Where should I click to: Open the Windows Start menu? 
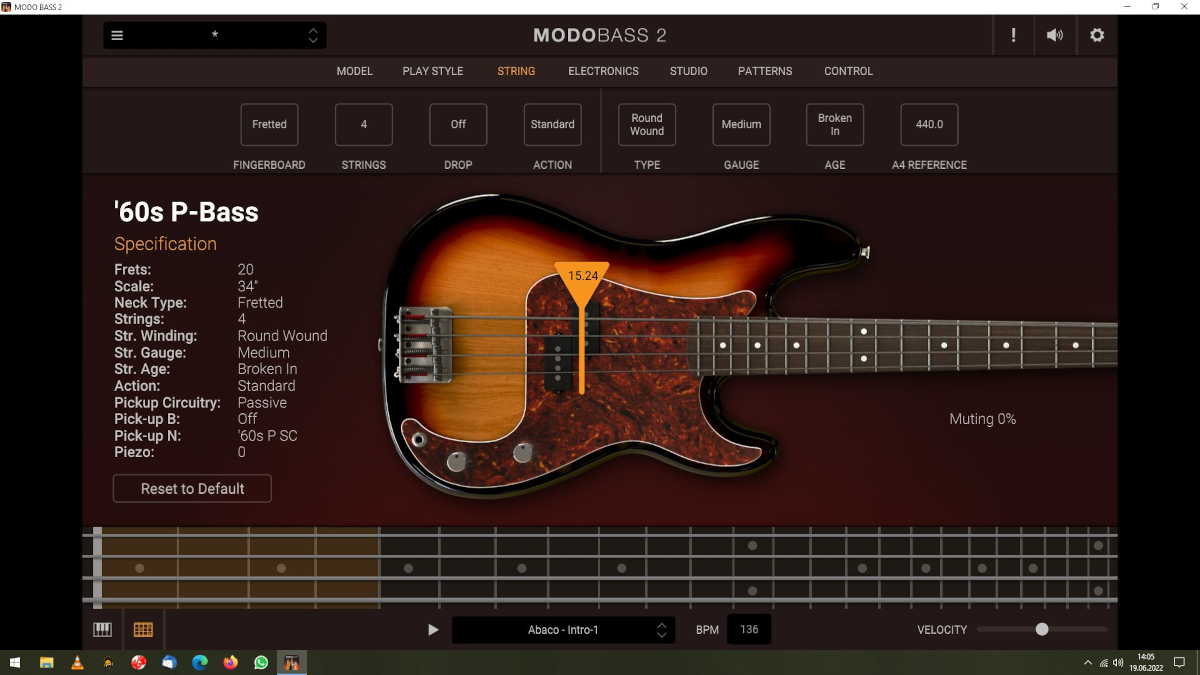[15, 662]
